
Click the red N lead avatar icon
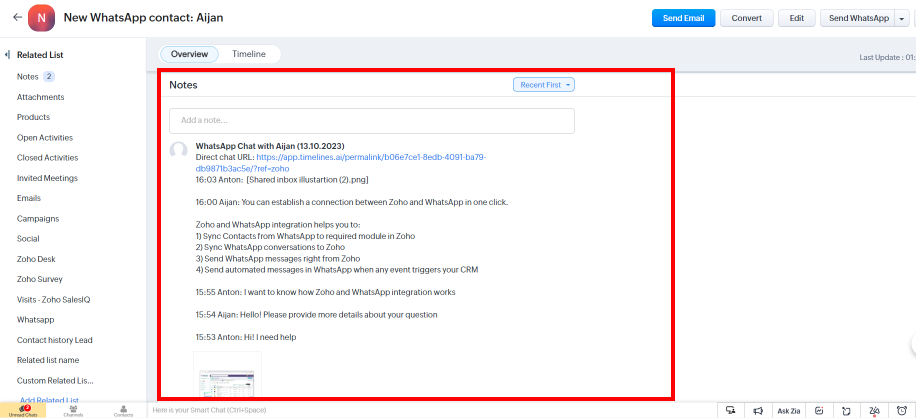pos(41,18)
